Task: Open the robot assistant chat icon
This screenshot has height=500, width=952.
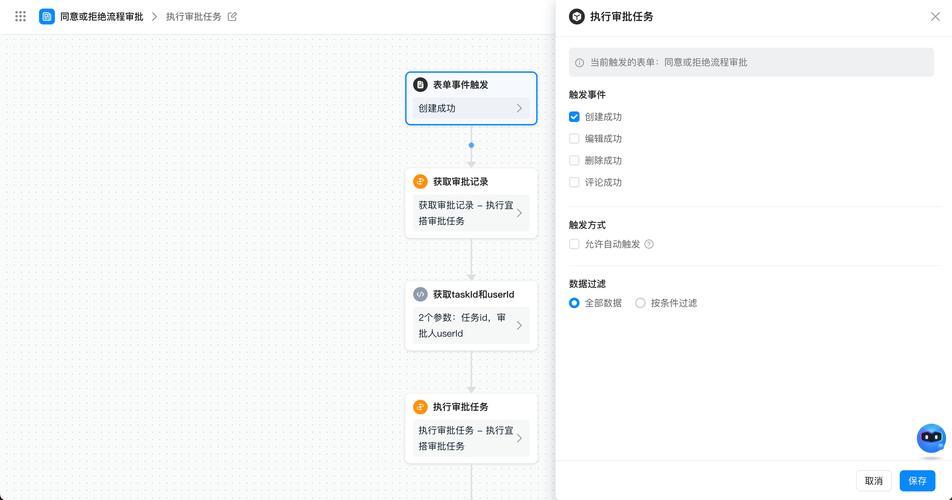Action: 931,438
